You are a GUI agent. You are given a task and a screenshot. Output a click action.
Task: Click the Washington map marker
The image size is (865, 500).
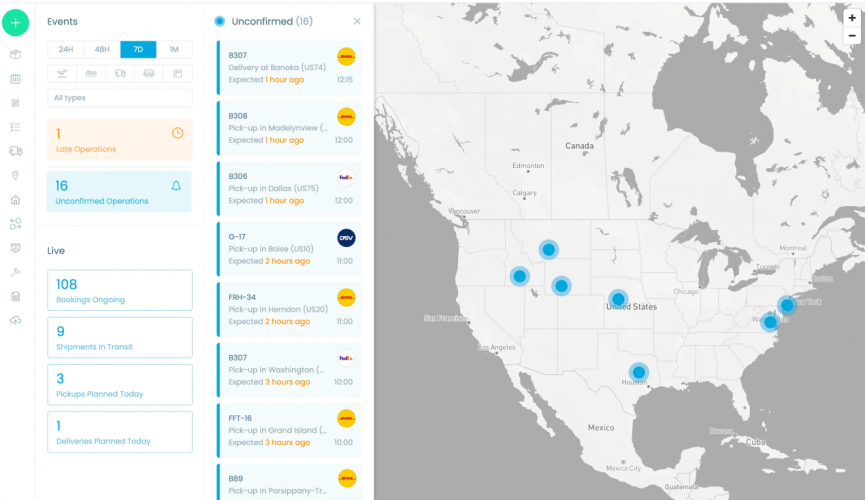[770, 322]
